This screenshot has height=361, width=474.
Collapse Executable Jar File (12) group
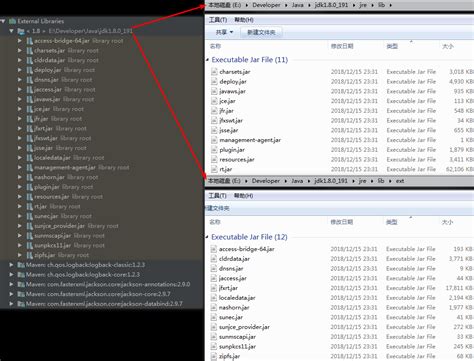[207, 237]
